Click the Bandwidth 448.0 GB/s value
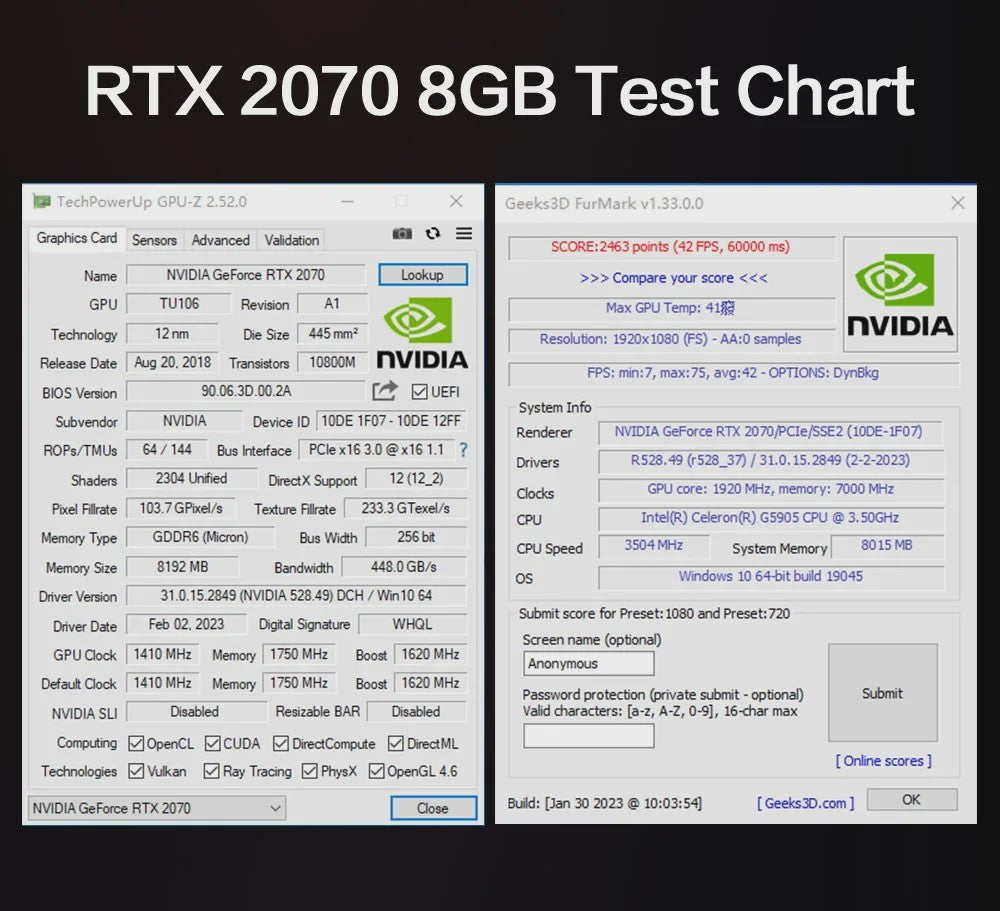Image resolution: width=1000 pixels, height=911 pixels. (404, 567)
